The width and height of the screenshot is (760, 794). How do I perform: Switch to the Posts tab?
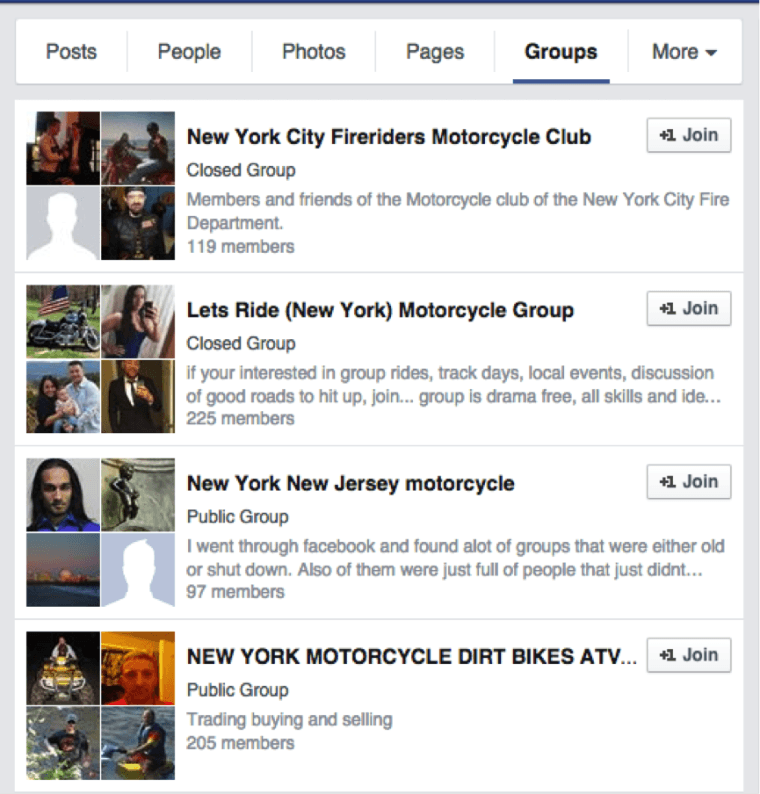coord(71,52)
